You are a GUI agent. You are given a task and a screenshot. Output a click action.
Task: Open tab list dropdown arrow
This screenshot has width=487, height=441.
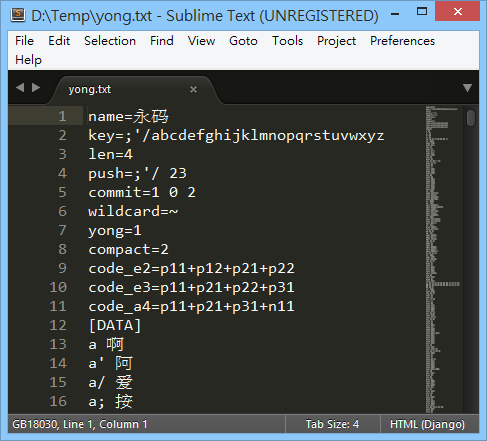[x=467, y=88]
